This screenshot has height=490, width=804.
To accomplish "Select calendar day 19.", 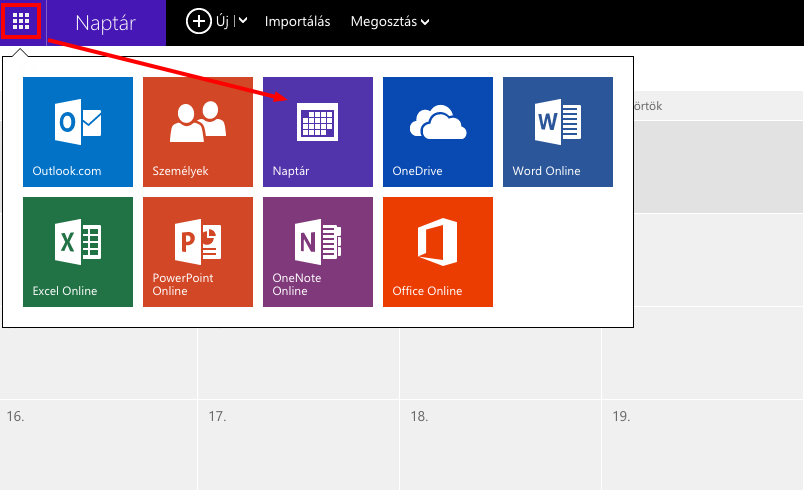I will [702, 444].
